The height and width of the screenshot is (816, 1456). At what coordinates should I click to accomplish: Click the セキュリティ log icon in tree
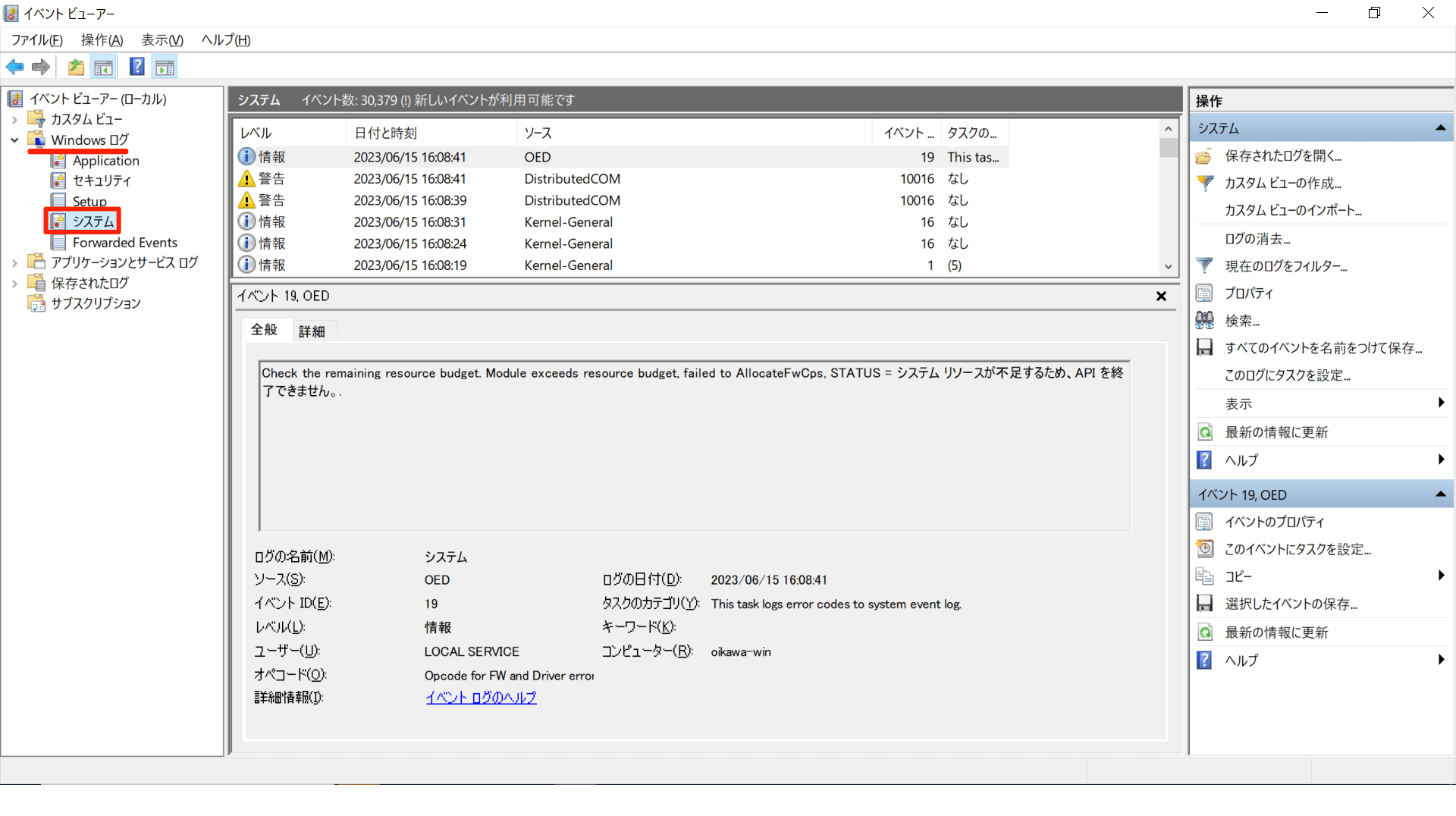click(x=58, y=180)
